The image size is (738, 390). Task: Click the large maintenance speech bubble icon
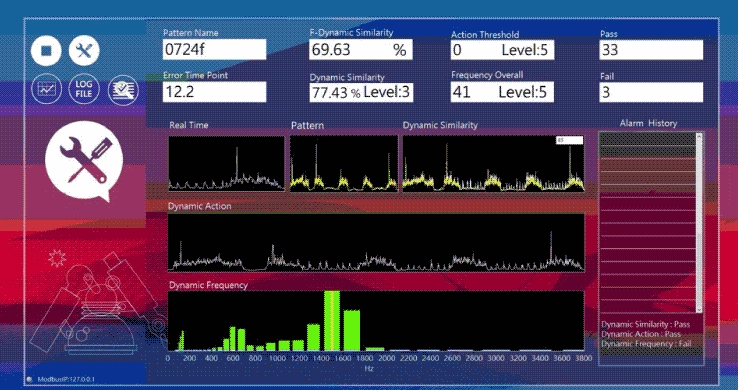coord(84,161)
